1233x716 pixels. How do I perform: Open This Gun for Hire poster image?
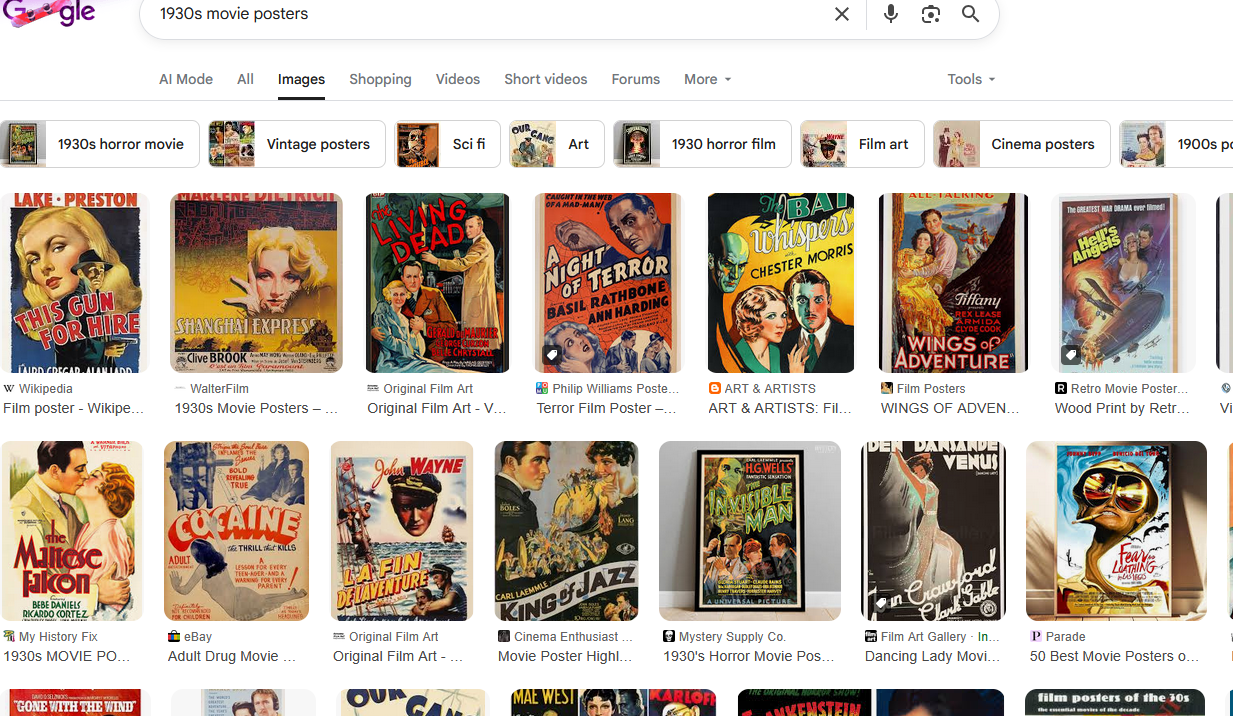74,283
